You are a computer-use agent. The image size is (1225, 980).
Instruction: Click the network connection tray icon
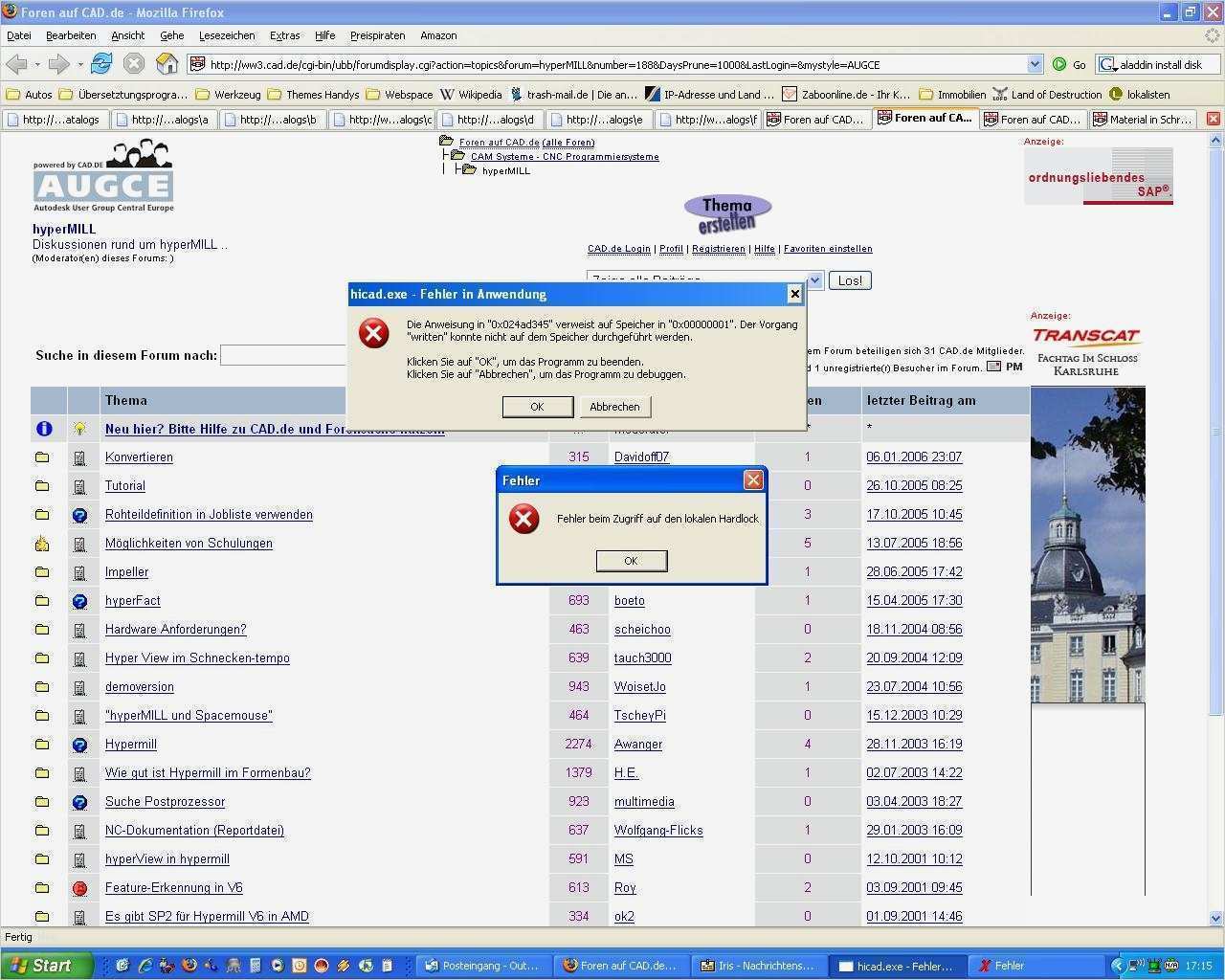tap(1136, 966)
